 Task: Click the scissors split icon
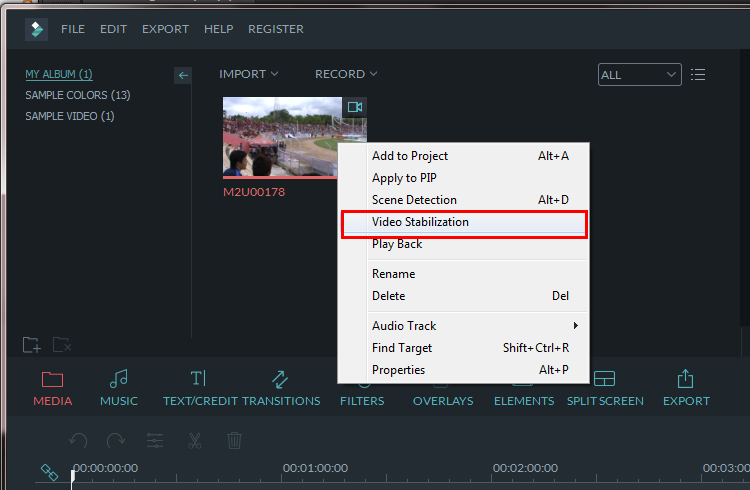click(x=195, y=440)
